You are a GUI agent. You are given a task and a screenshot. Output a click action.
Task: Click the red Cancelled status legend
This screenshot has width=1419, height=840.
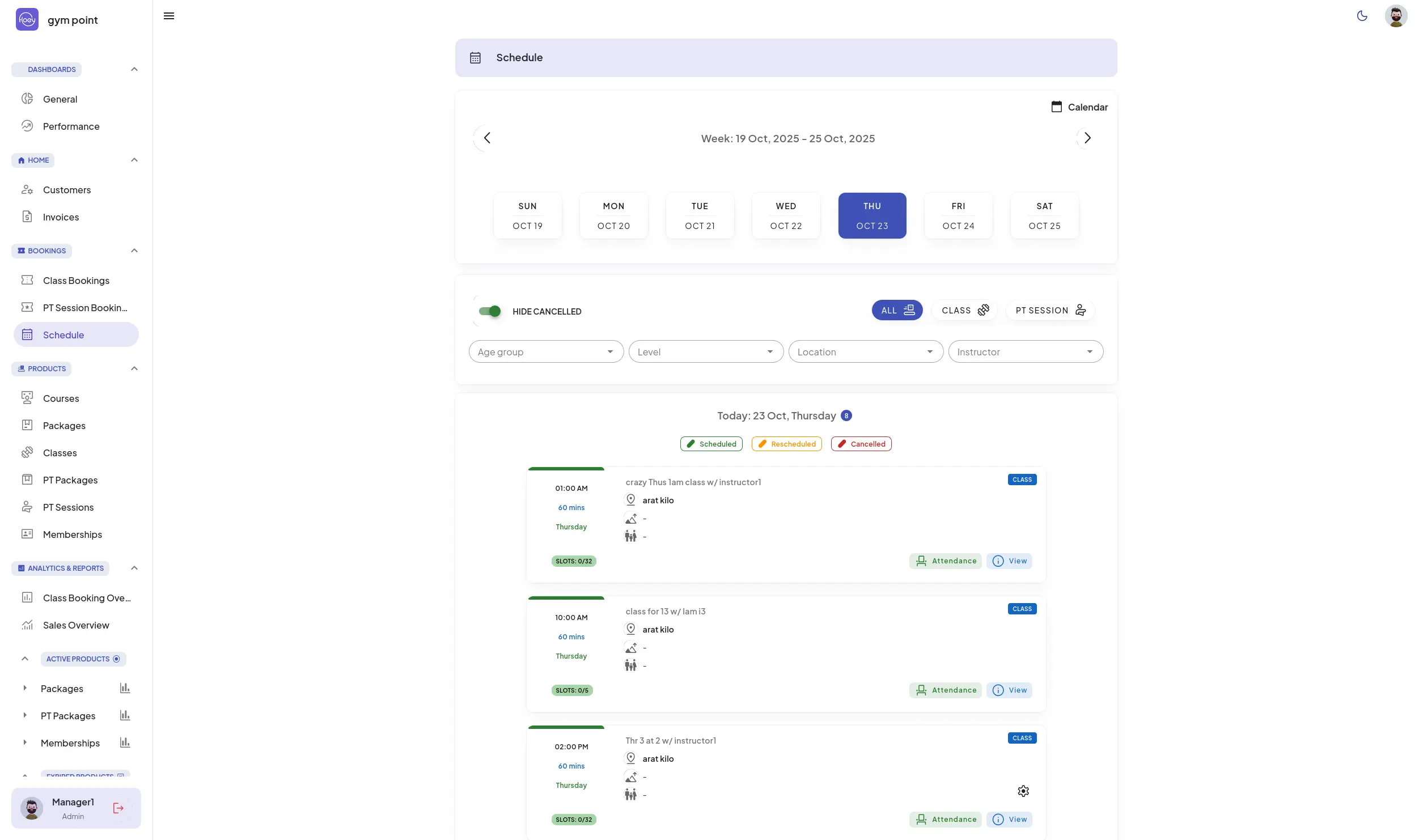pyautogui.click(x=861, y=444)
